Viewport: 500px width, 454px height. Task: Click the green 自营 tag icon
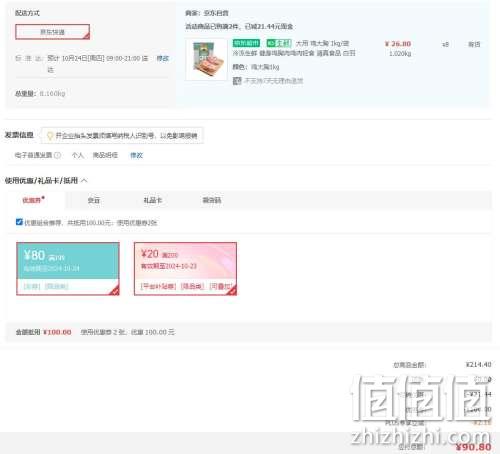tap(279, 43)
